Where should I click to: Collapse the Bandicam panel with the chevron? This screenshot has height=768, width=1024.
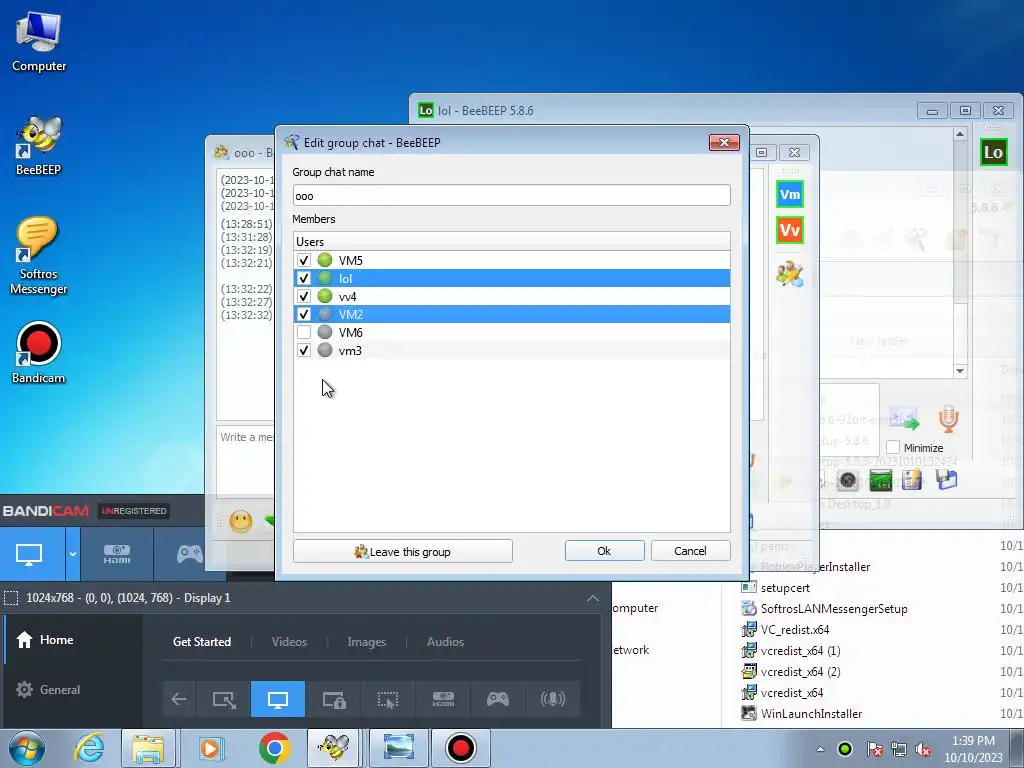point(592,598)
